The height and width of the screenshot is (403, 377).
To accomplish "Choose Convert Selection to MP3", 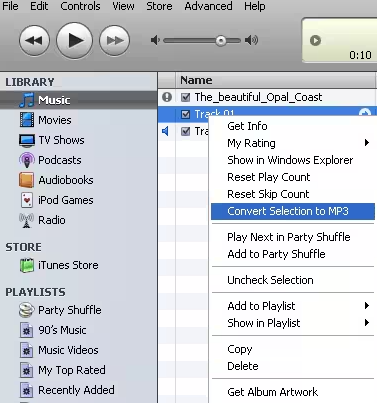I will [x=293, y=211].
